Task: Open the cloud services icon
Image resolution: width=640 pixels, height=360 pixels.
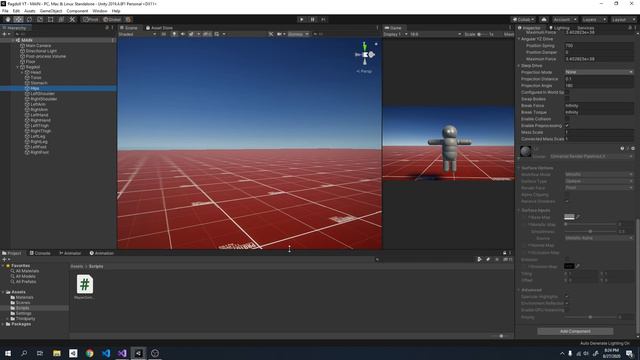Action: pos(544,19)
